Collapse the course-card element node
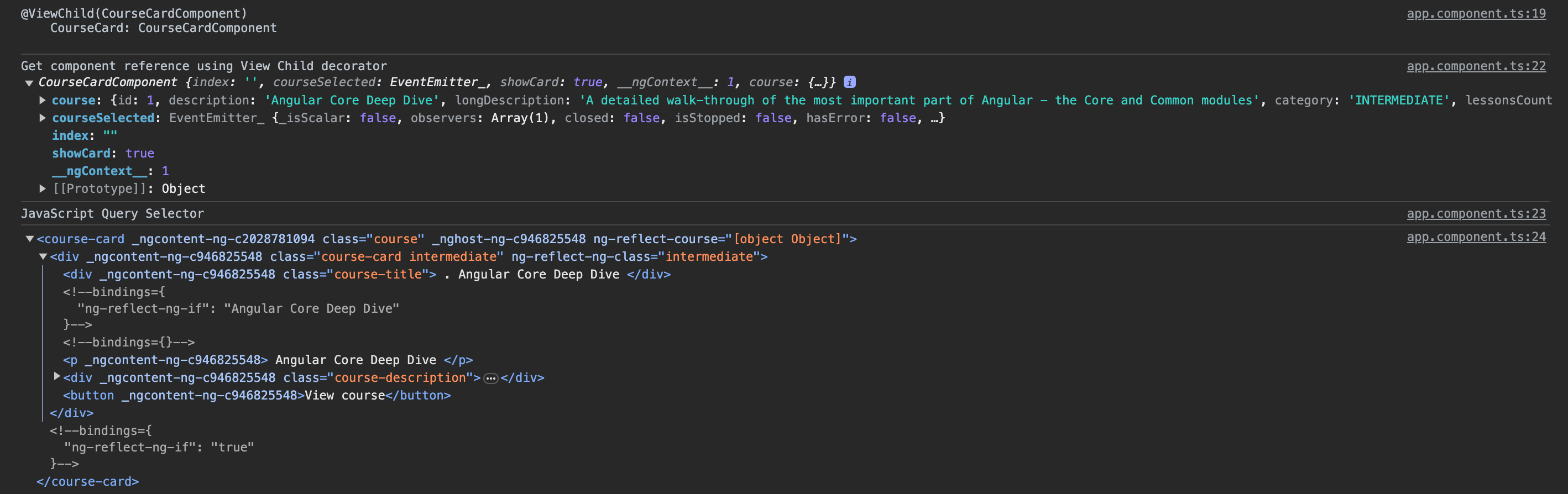 pyautogui.click(x=29, y=239)
